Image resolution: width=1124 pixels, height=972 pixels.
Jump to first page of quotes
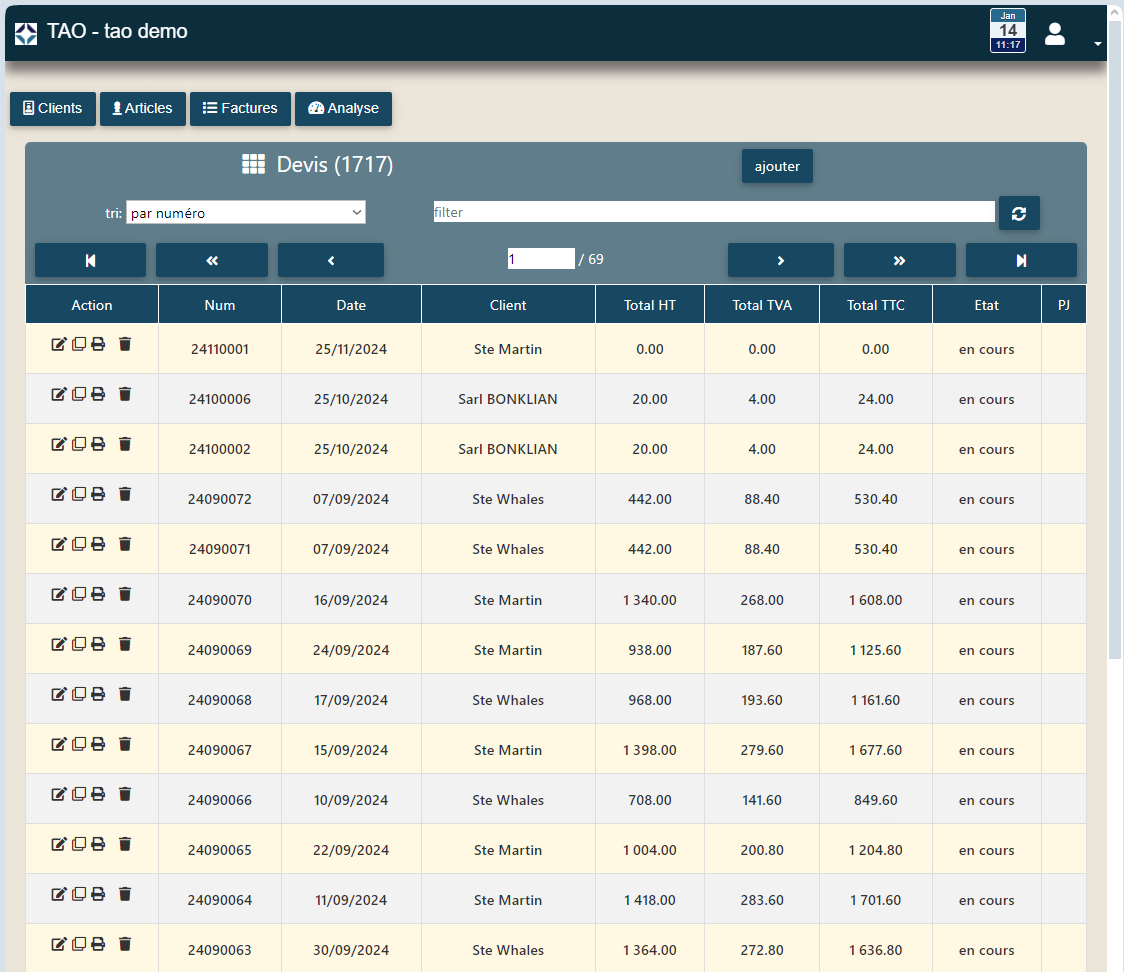click(x=90, y=260)
